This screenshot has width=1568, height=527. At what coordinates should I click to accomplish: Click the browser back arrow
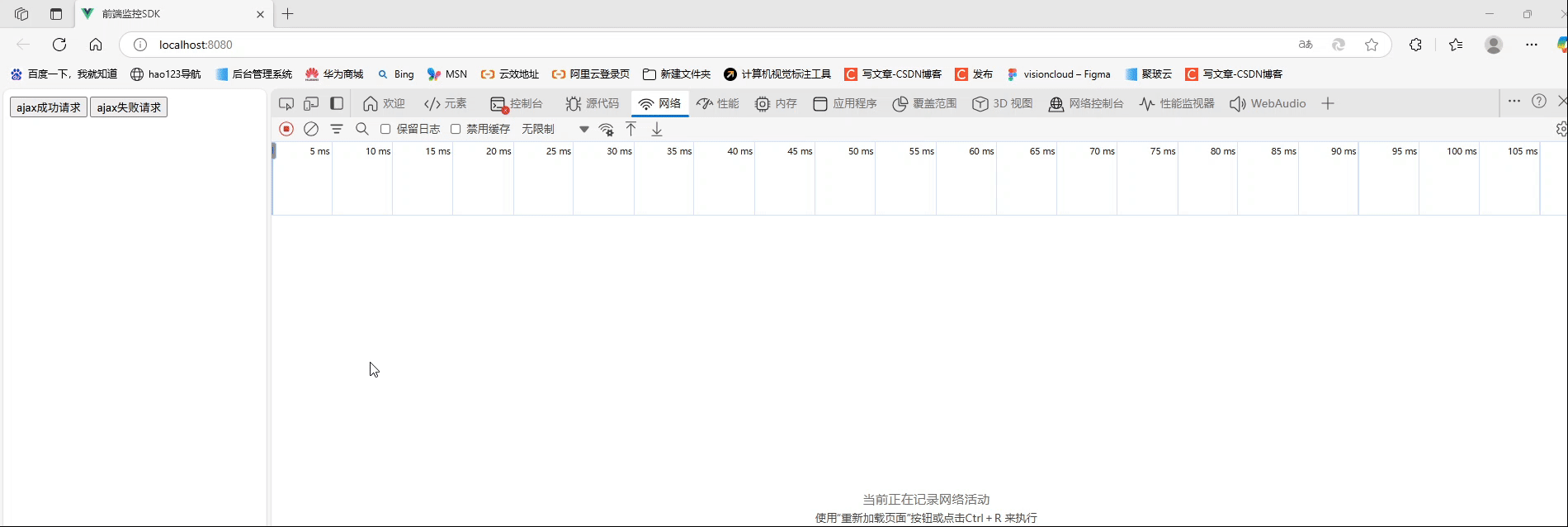[23, 45]
